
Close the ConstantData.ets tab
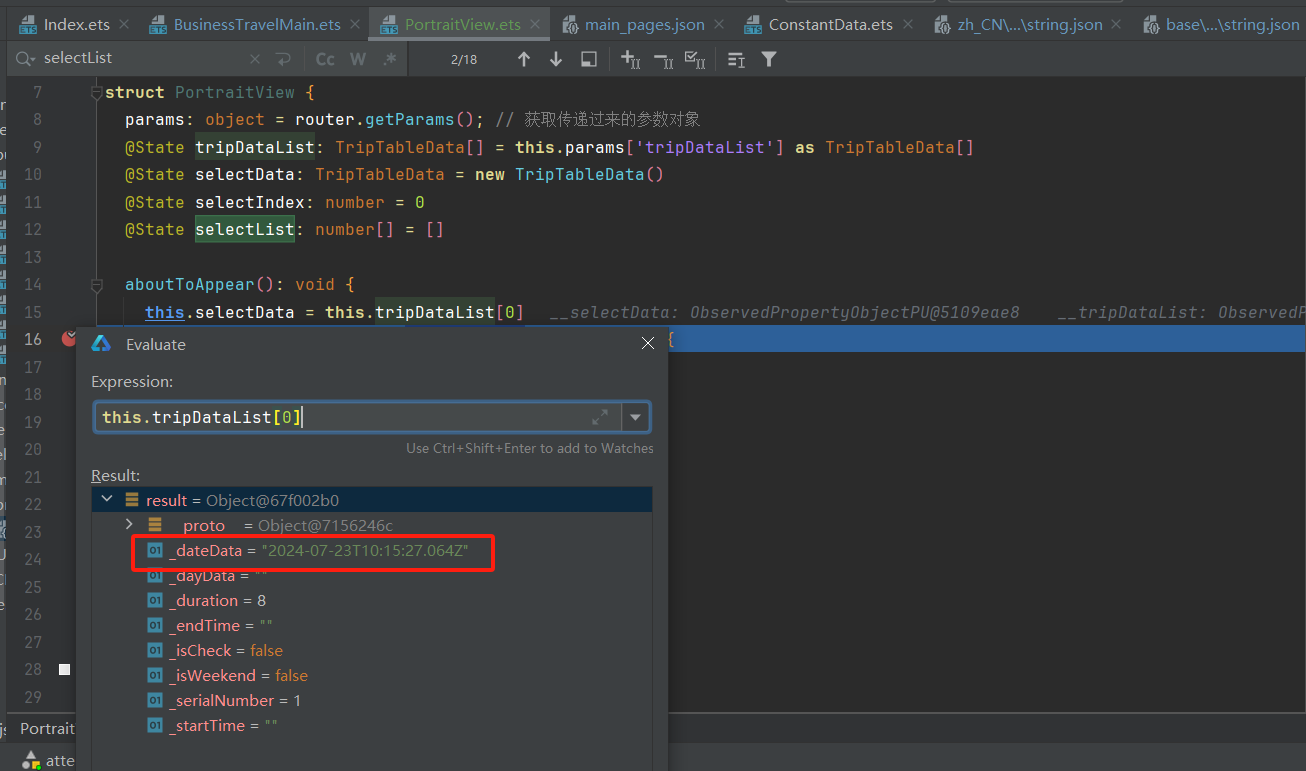click(x=908, y=25)
